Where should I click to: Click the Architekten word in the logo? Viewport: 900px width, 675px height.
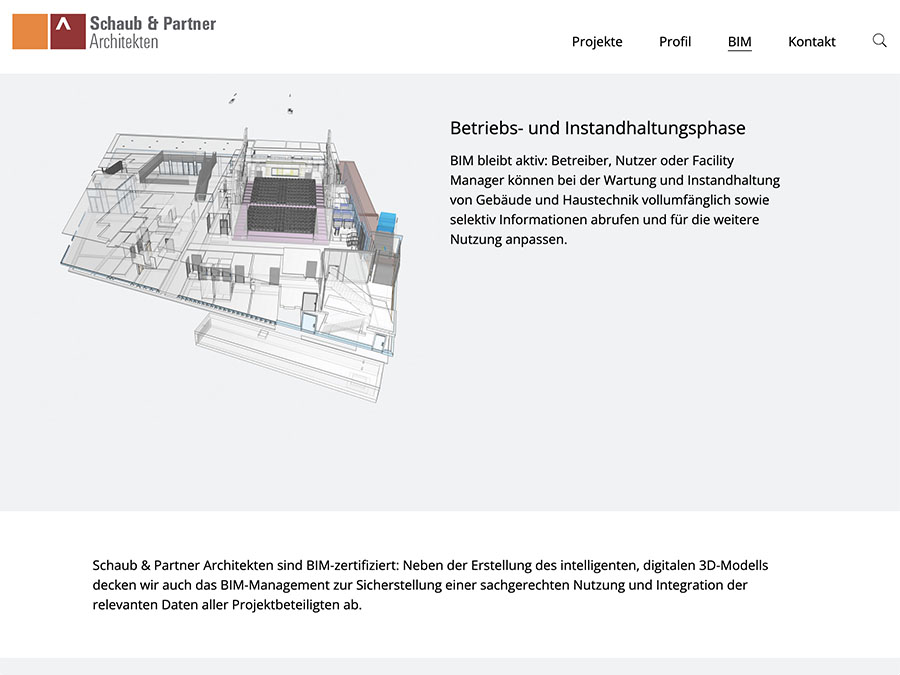coord(123,42)
